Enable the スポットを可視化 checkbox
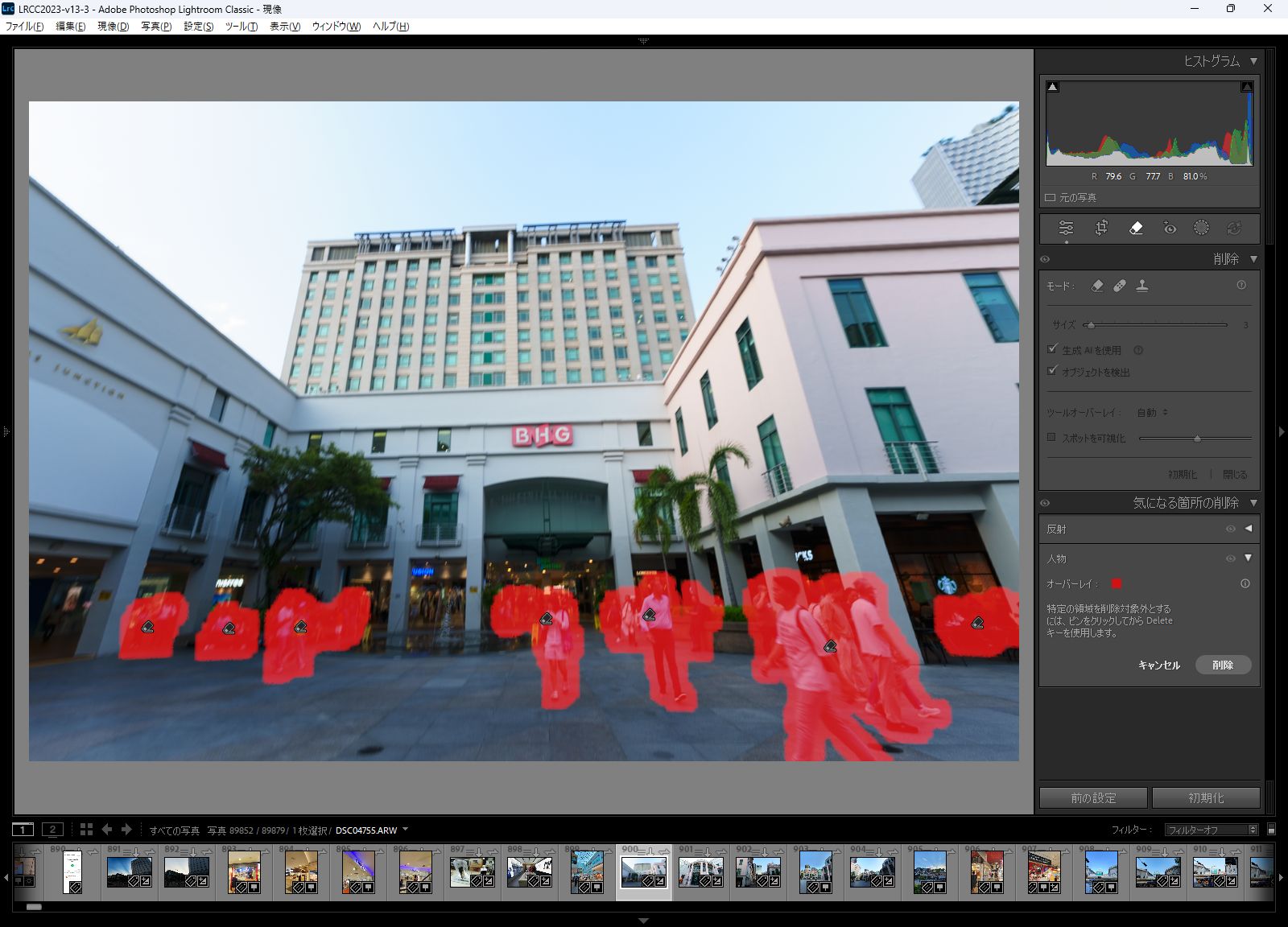 tap(1051, 437)
